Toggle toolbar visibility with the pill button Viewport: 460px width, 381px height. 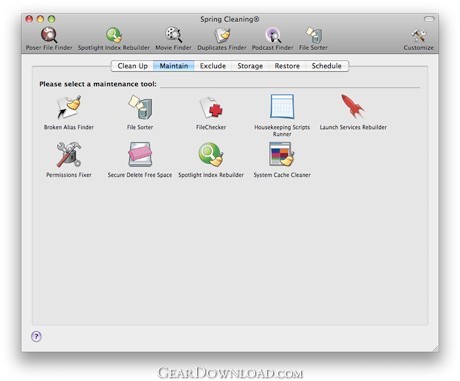click(x=429, y=19)
